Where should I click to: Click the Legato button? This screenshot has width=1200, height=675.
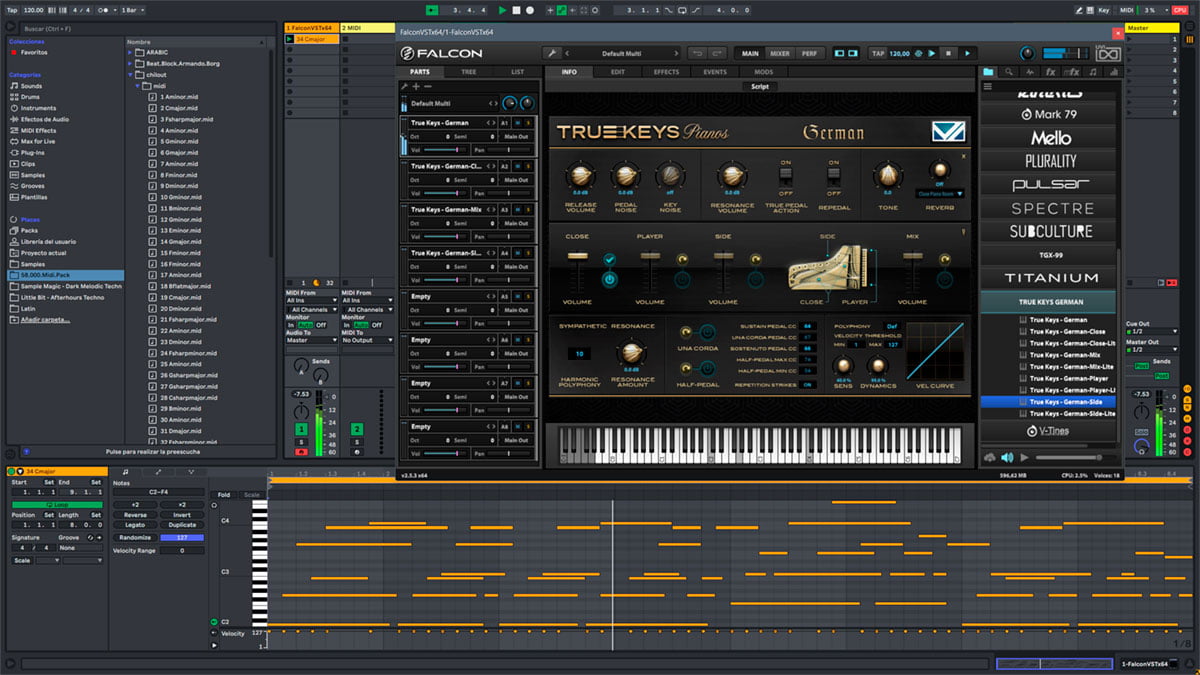tap(135, 525)
